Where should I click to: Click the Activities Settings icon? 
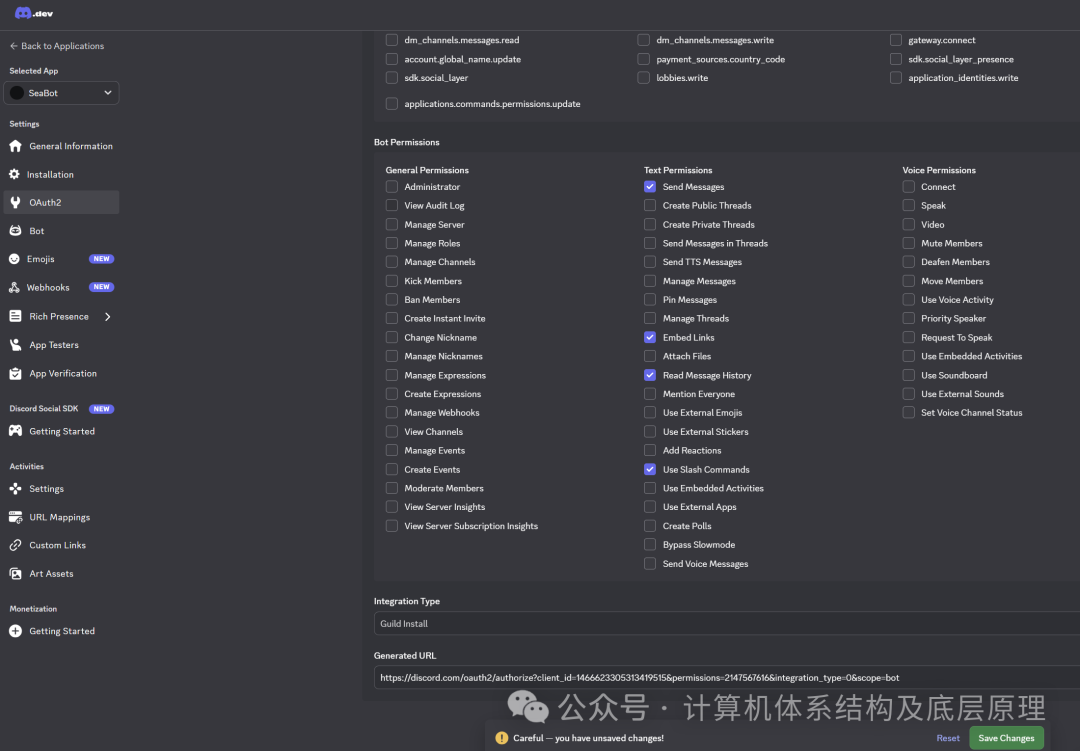[15, 488]
